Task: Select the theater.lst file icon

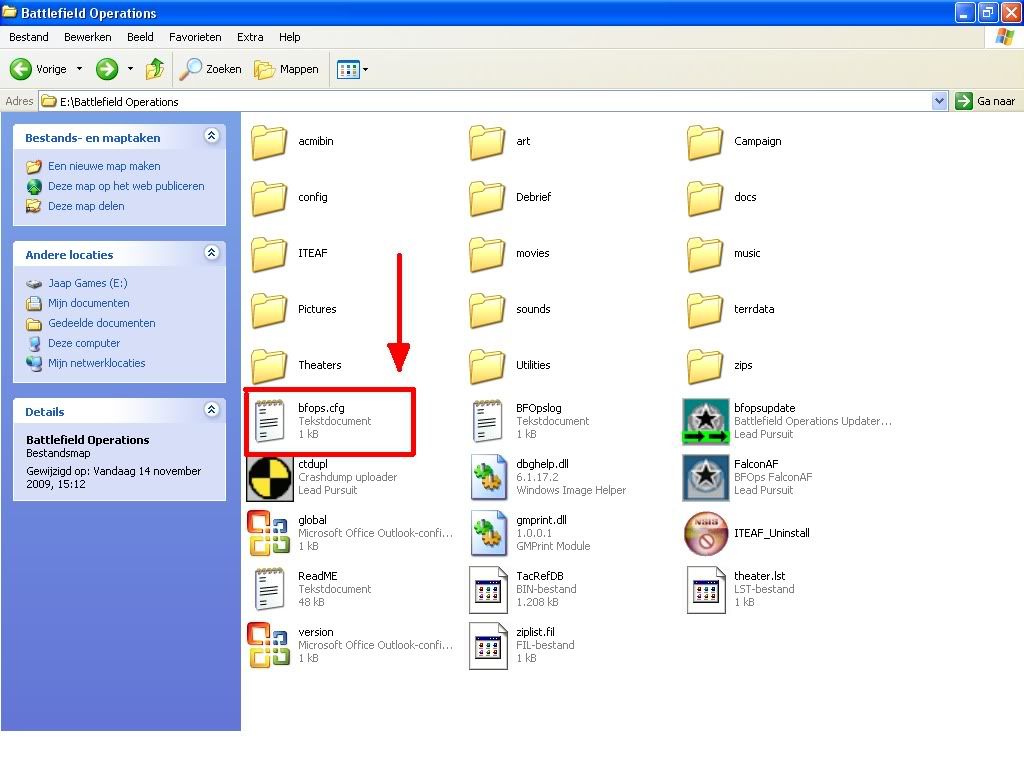Action: (x=707, y=590)
